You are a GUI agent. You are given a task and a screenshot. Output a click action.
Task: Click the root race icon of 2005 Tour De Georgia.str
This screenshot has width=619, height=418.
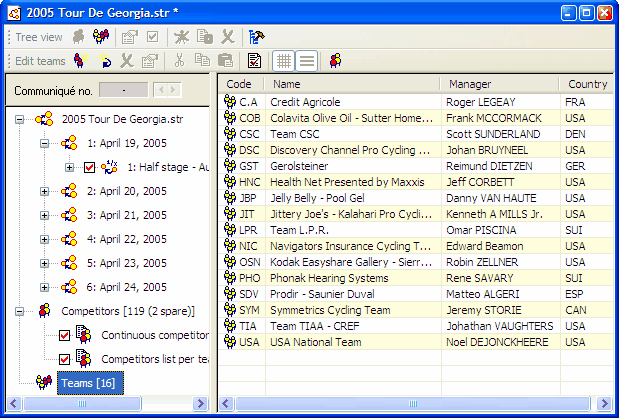pos(44,119)
